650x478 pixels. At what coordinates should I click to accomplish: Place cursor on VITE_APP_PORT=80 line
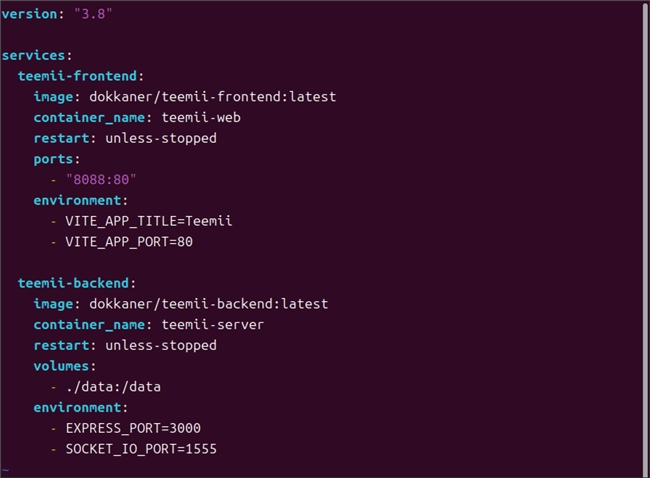coord(129,242)
